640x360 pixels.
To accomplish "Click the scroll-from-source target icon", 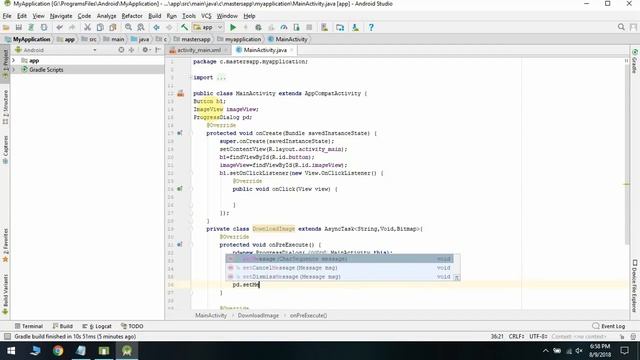I will coord(121,50).
